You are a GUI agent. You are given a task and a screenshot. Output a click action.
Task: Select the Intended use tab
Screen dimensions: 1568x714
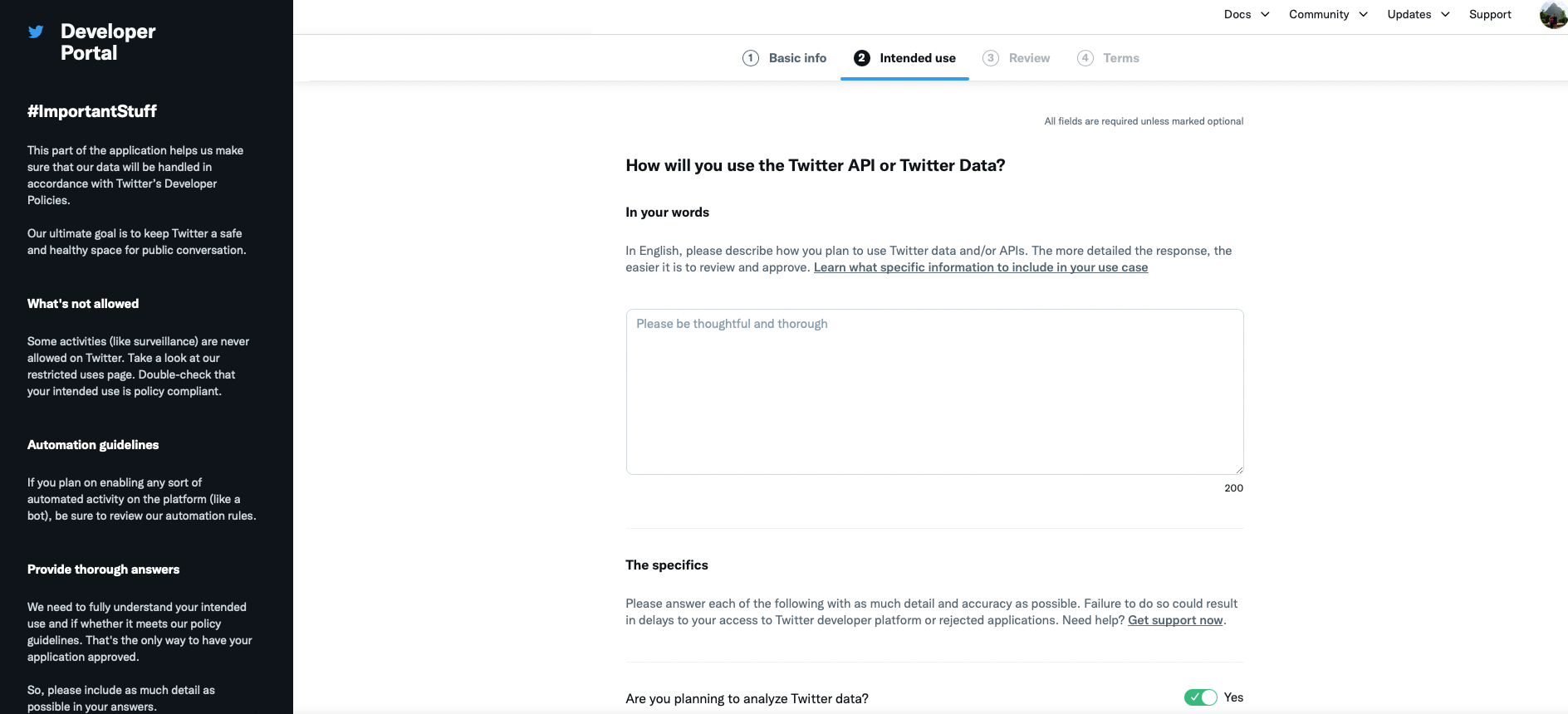pyautogui.click(x=917, y=58)
